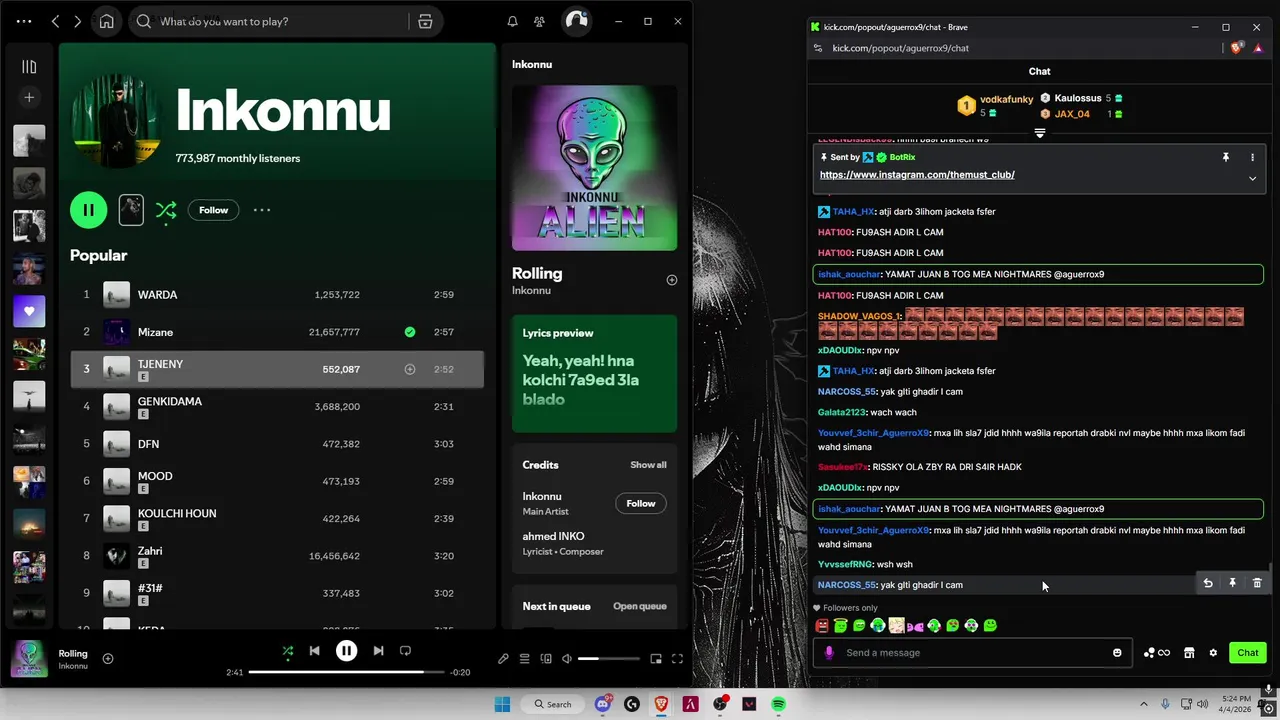Open Friend Activity icon in Spotify
Image resolution: width=1280 pixels, height=720 pixels.
pyautogui.click(x=539, y=21)
